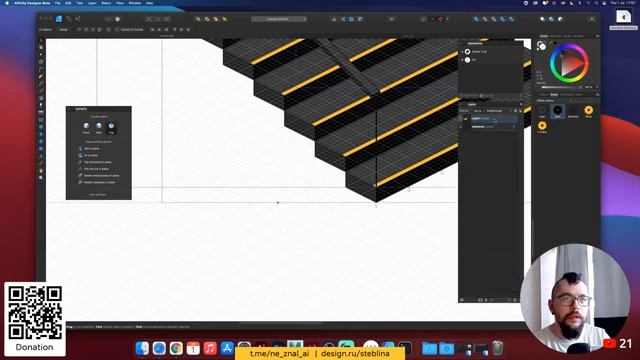Select the Ellipse shape tool
This screenshot has height=360, width=640.
click(41, 134)
